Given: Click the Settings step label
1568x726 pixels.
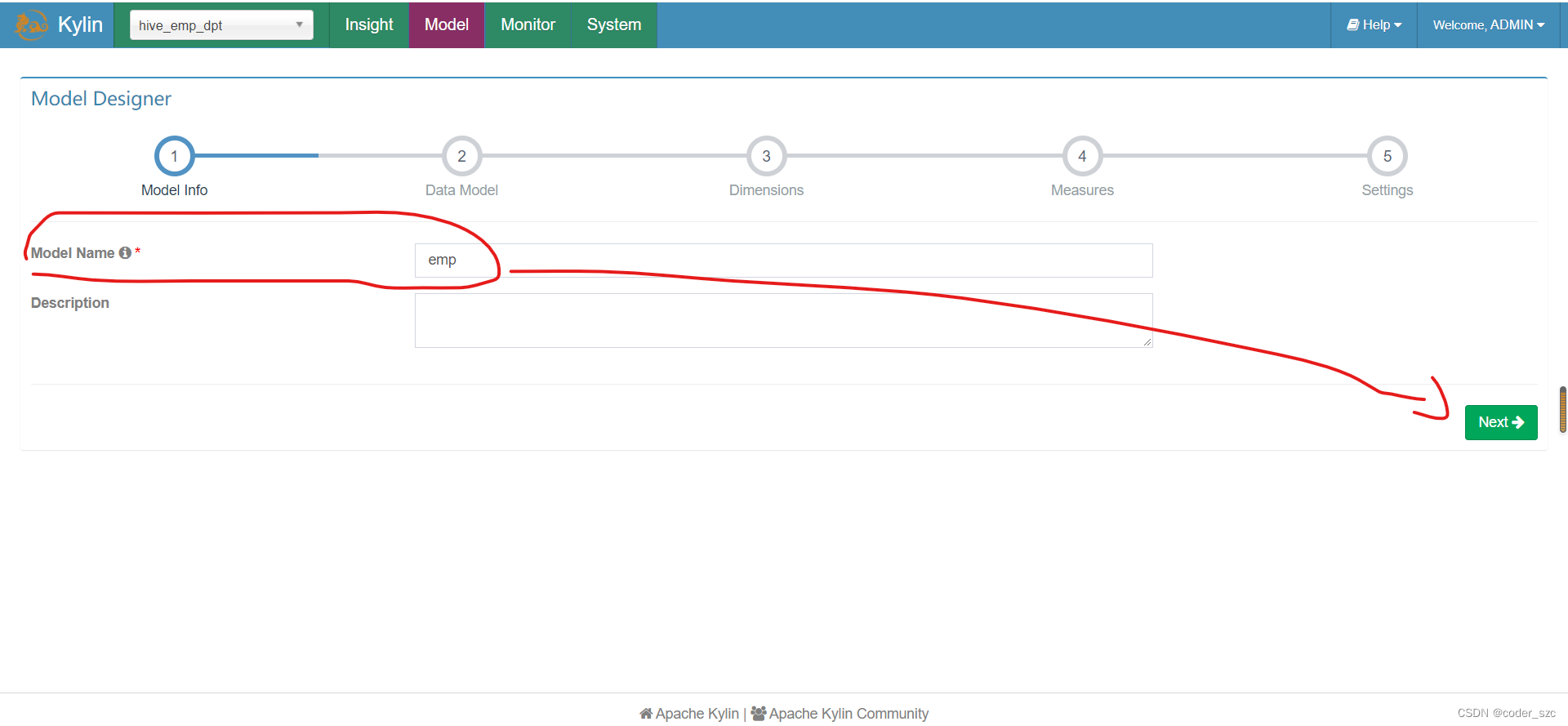Looking at the screenshot, I should 1387,190.
